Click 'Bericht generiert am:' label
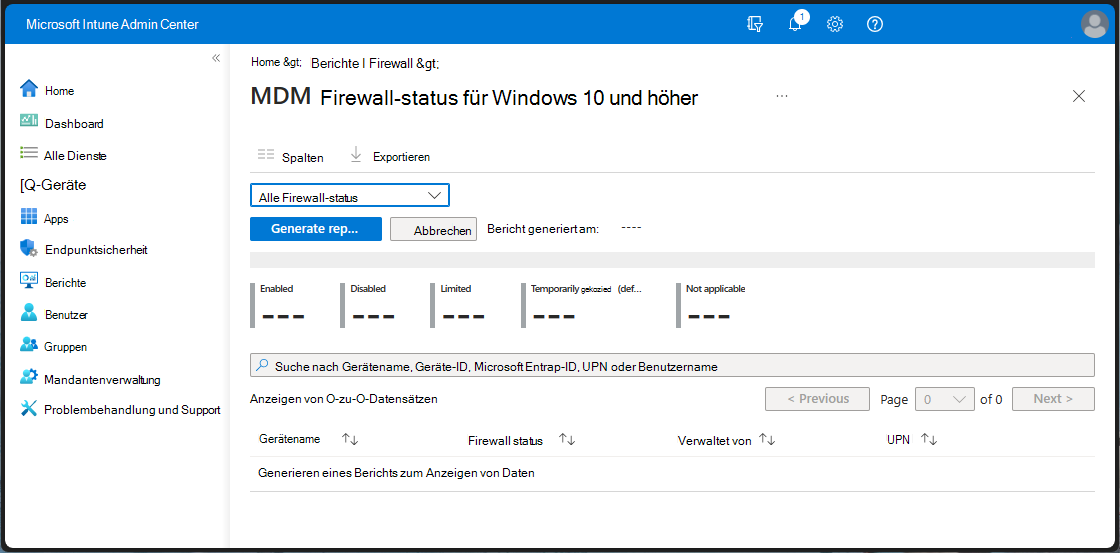Viewport: 1120px width, 553px height. (x=543, y=229)
